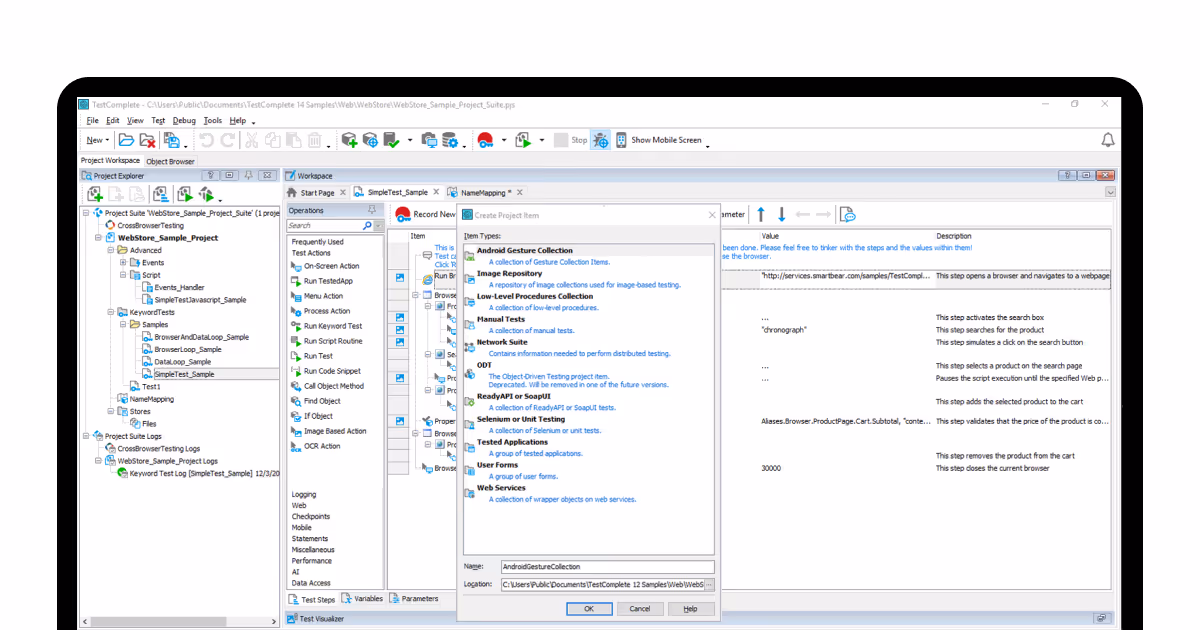Click Help in Create Project Item dialog
Viewport: 1200px width, 630px height.
pyautogui.click(x=691, y=608)
